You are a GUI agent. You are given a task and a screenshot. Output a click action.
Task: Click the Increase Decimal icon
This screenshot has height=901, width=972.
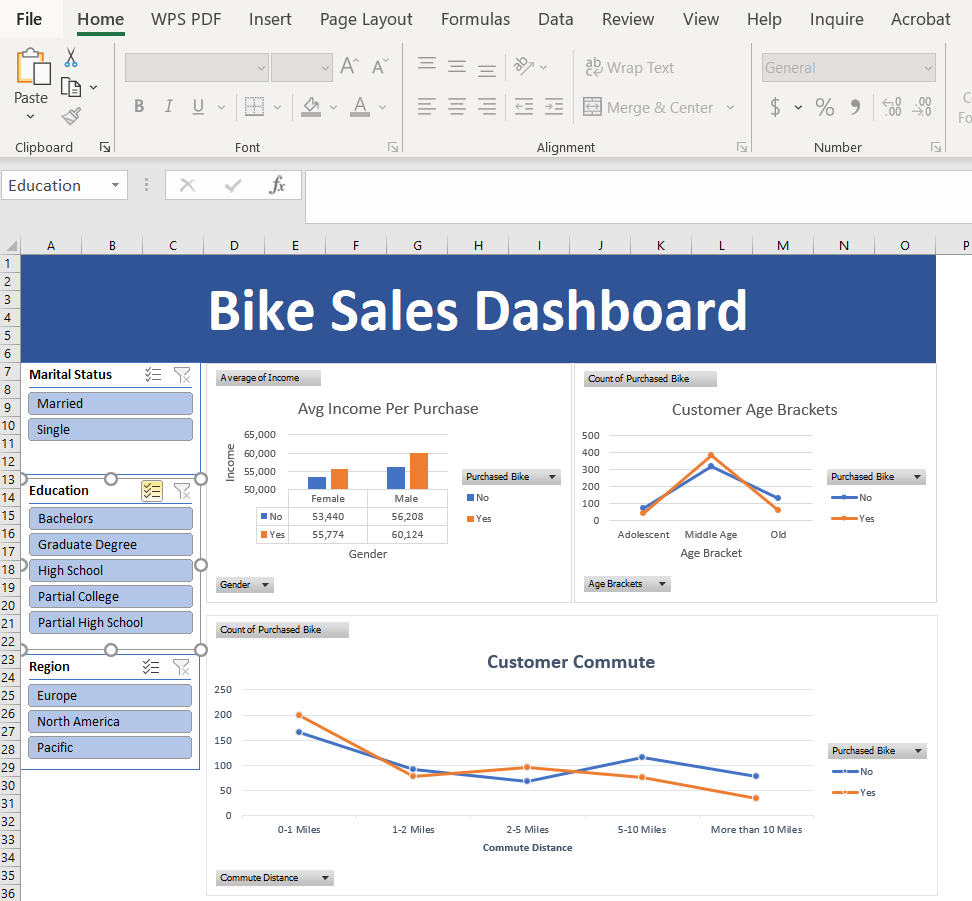click(x=892, y=107)
